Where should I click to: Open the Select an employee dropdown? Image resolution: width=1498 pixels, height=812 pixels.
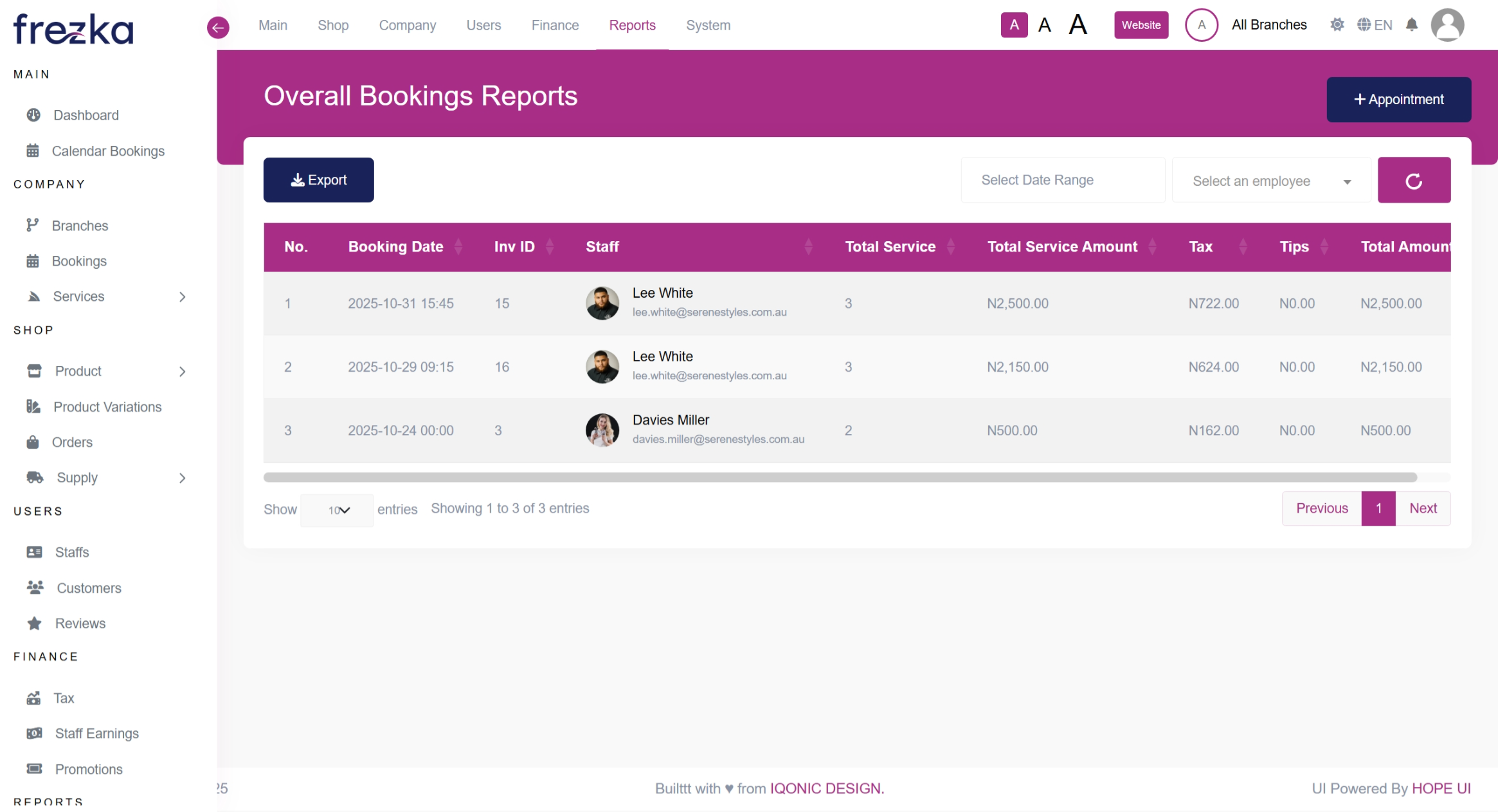tap(1271, 181)
